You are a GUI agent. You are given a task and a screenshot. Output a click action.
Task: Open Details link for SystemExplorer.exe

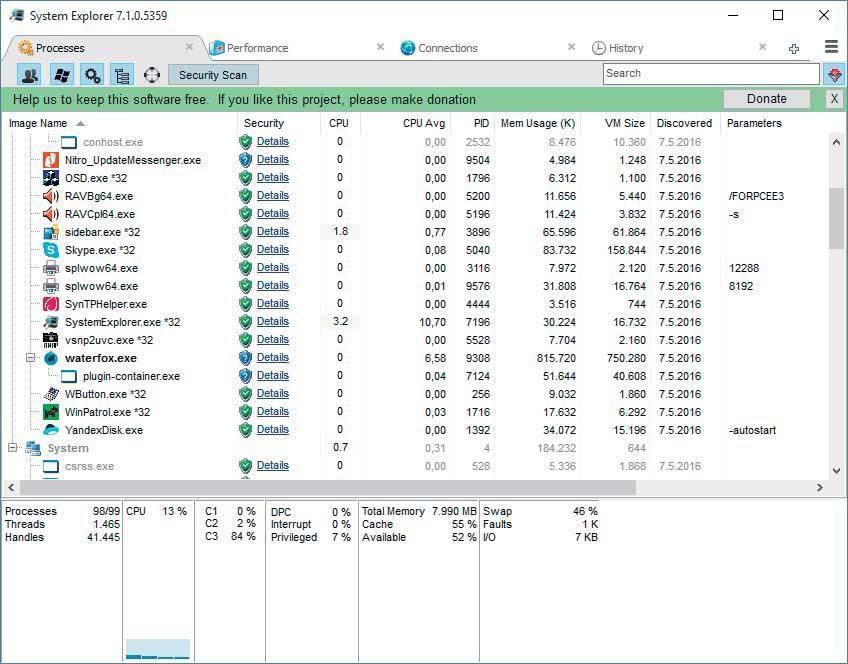coord(273,321)
